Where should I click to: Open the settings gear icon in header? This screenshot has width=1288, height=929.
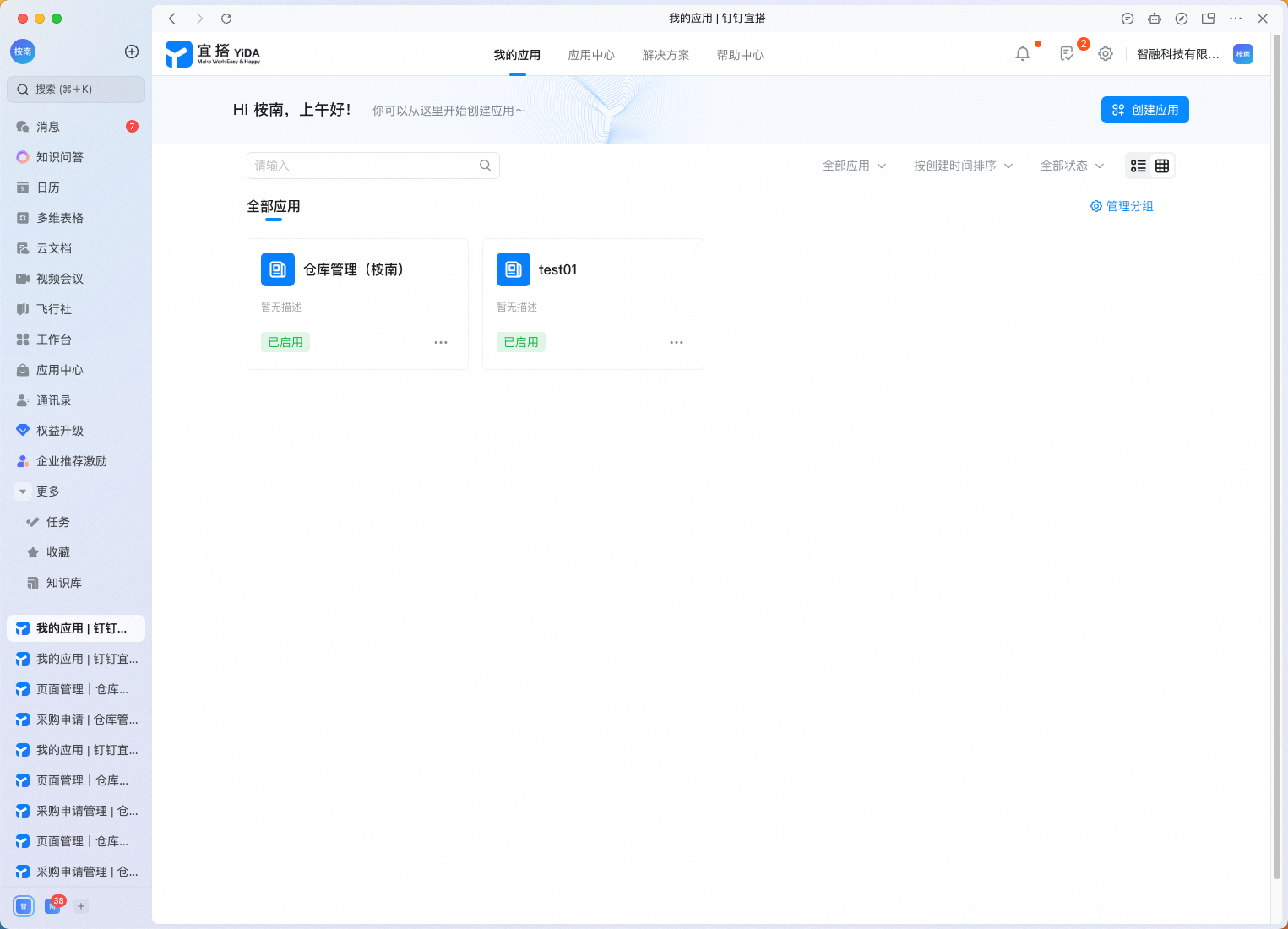1106,54
